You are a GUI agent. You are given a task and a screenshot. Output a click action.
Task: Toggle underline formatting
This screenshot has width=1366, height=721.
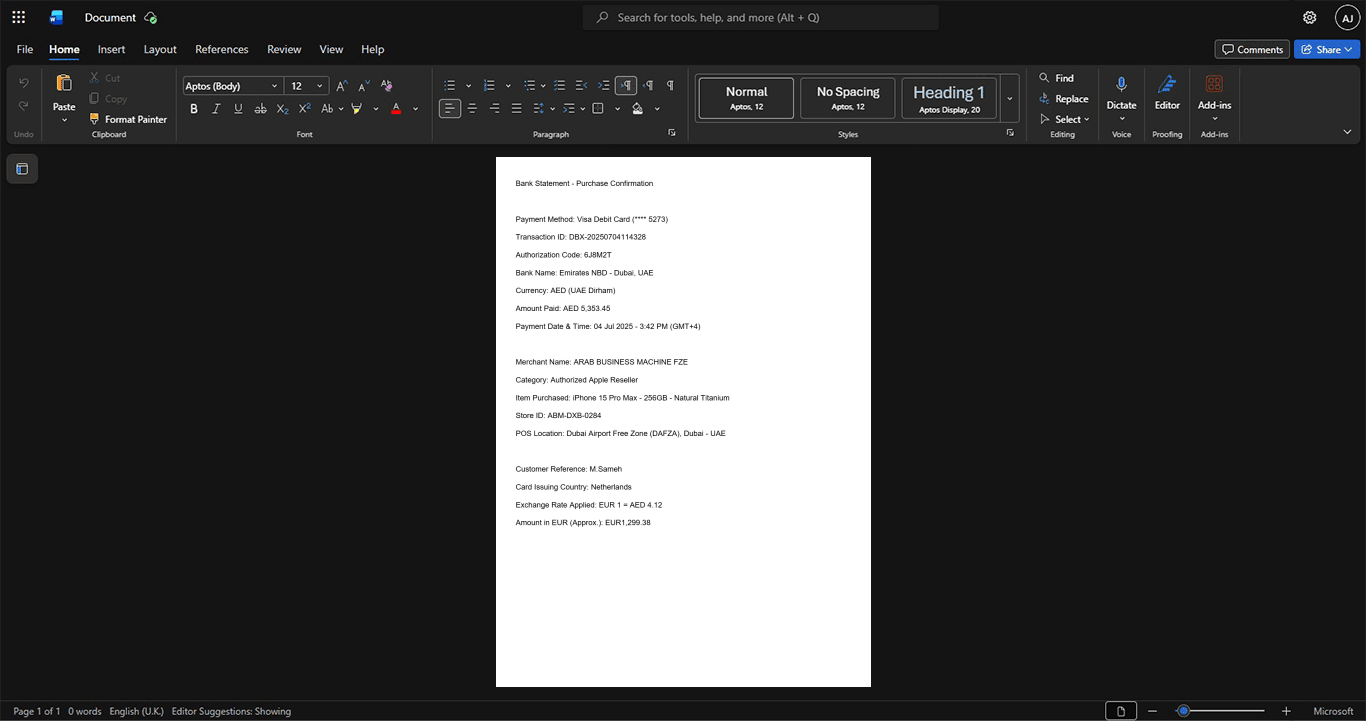[x=238, y=109]
